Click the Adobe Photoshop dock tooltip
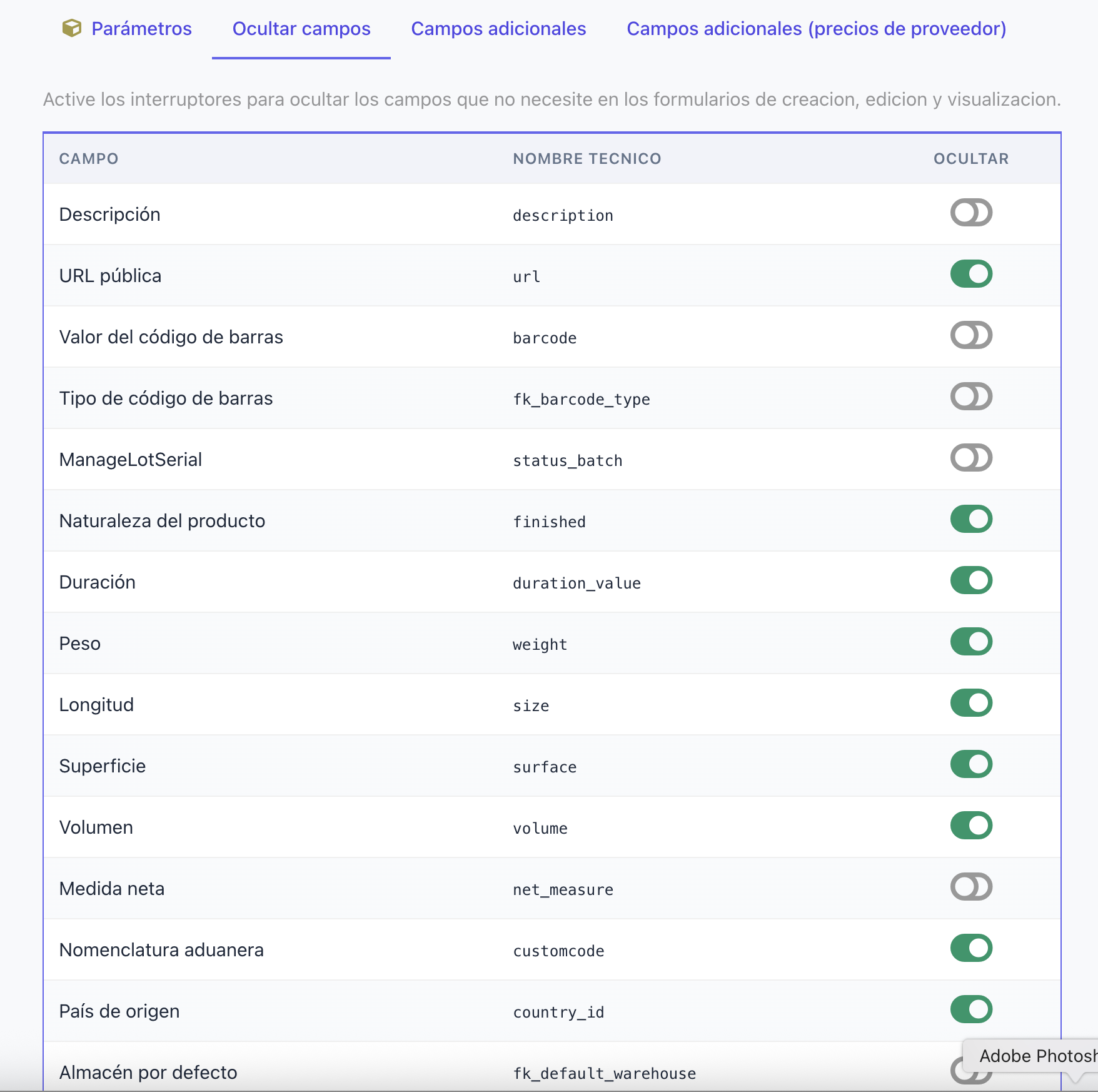 1036,1056
